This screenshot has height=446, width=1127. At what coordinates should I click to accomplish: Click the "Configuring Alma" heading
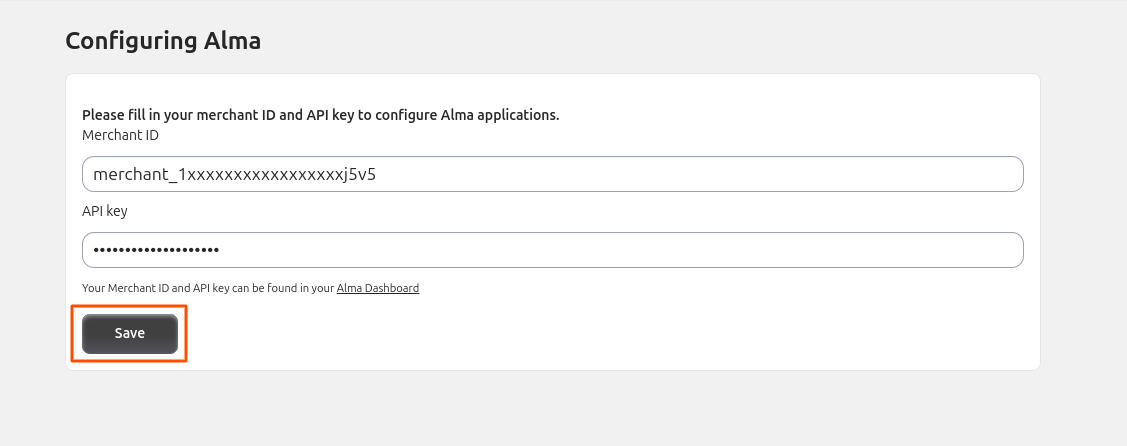coord(163,40)
